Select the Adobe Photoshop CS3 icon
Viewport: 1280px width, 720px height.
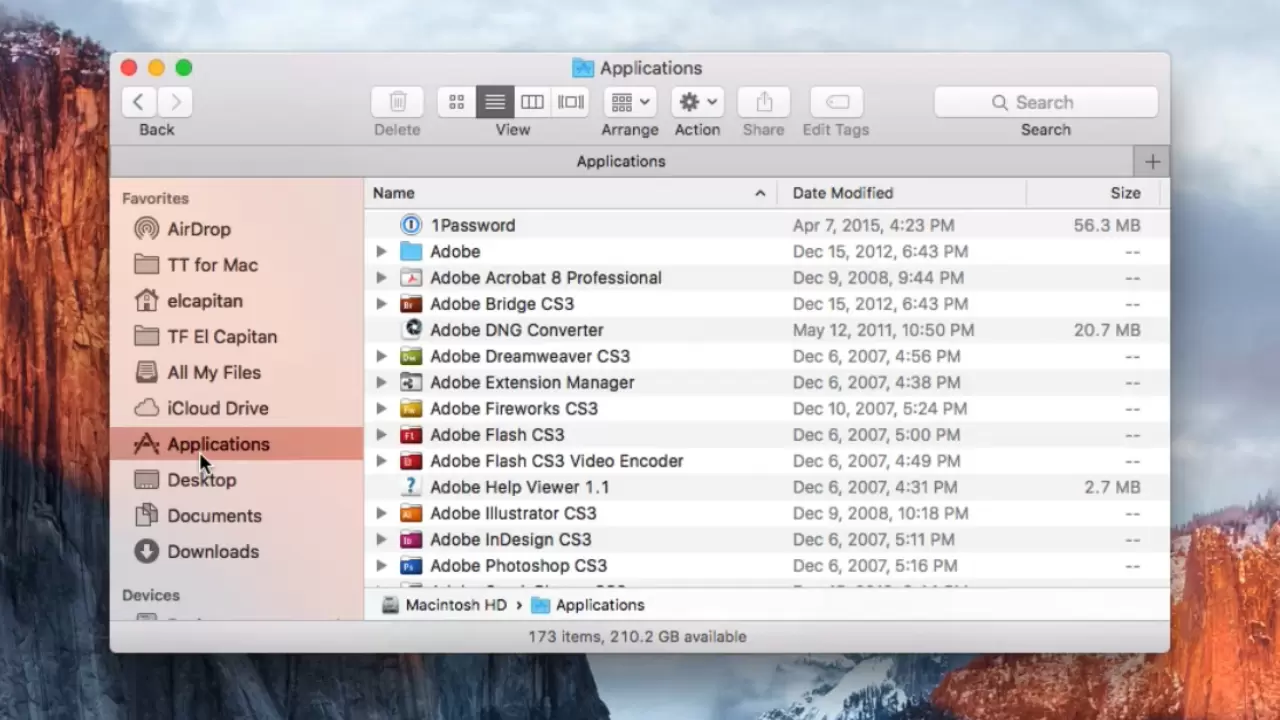click(x=411, y=565)
